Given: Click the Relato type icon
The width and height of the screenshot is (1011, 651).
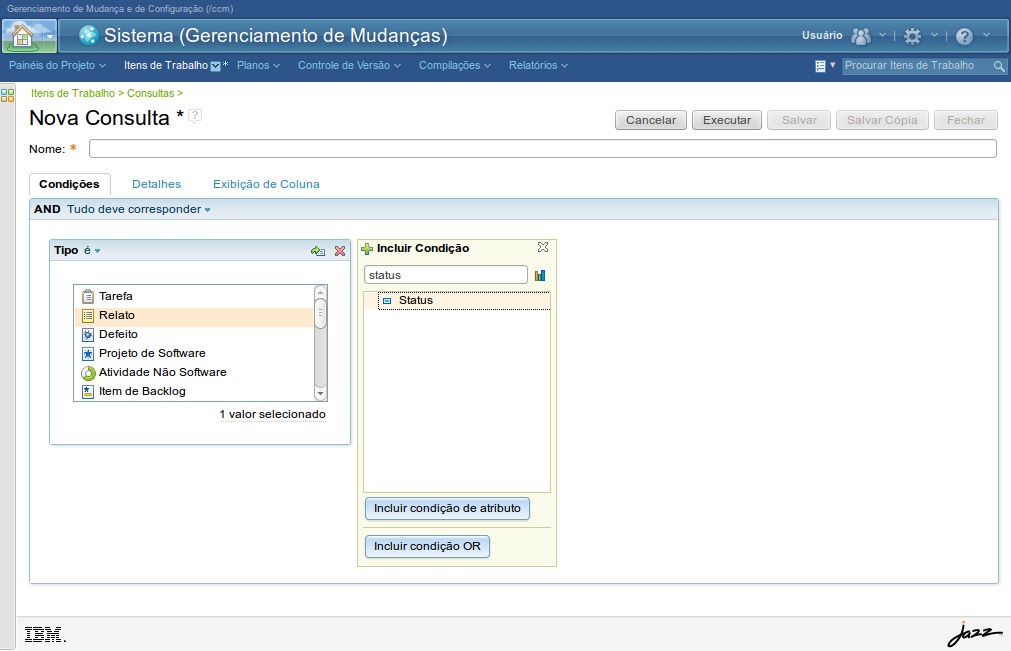Looking at the screenshot, I should click(x=88, y=316).
